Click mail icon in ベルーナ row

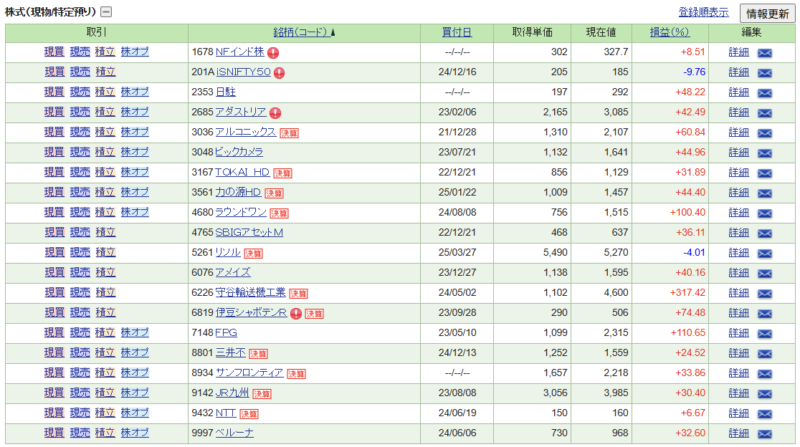coord(764,434)
